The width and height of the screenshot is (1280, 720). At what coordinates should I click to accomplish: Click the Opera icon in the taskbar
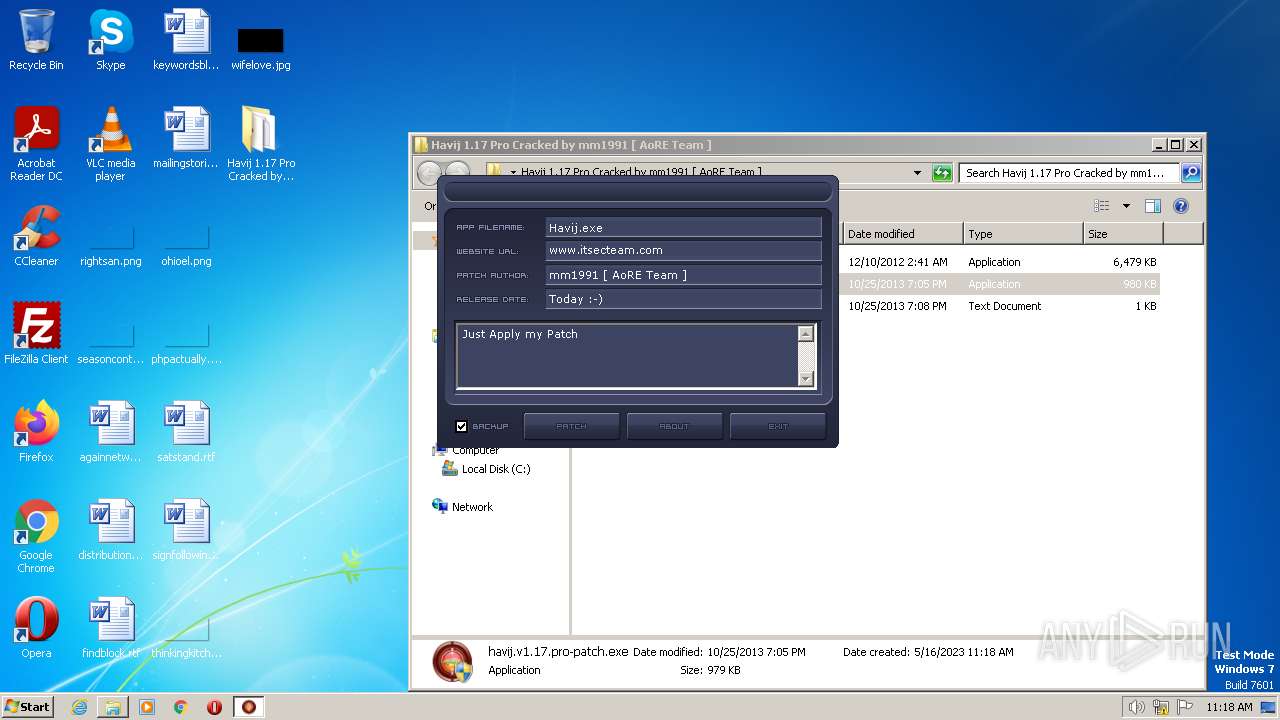[x=215, y=707]
